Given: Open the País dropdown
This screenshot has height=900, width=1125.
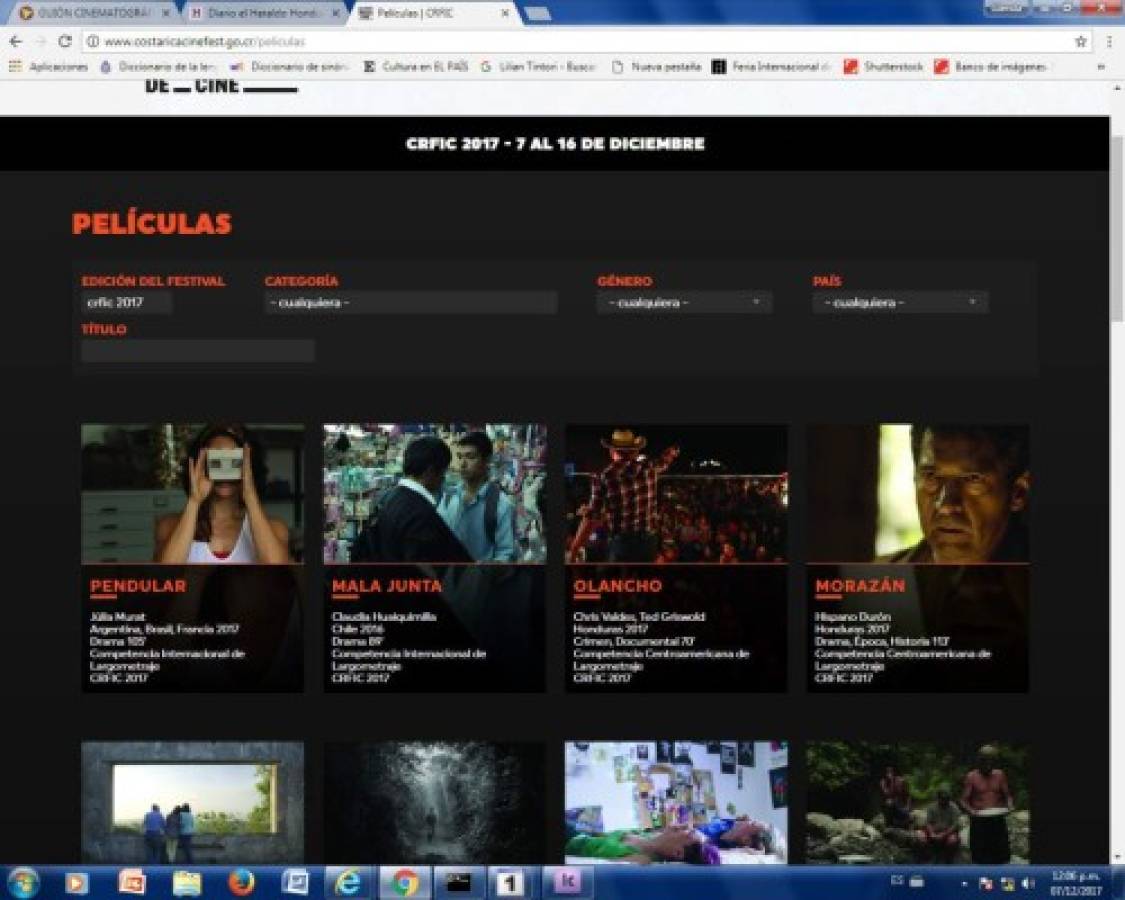Looking at the screenshot, I should (x=900, y=301).
